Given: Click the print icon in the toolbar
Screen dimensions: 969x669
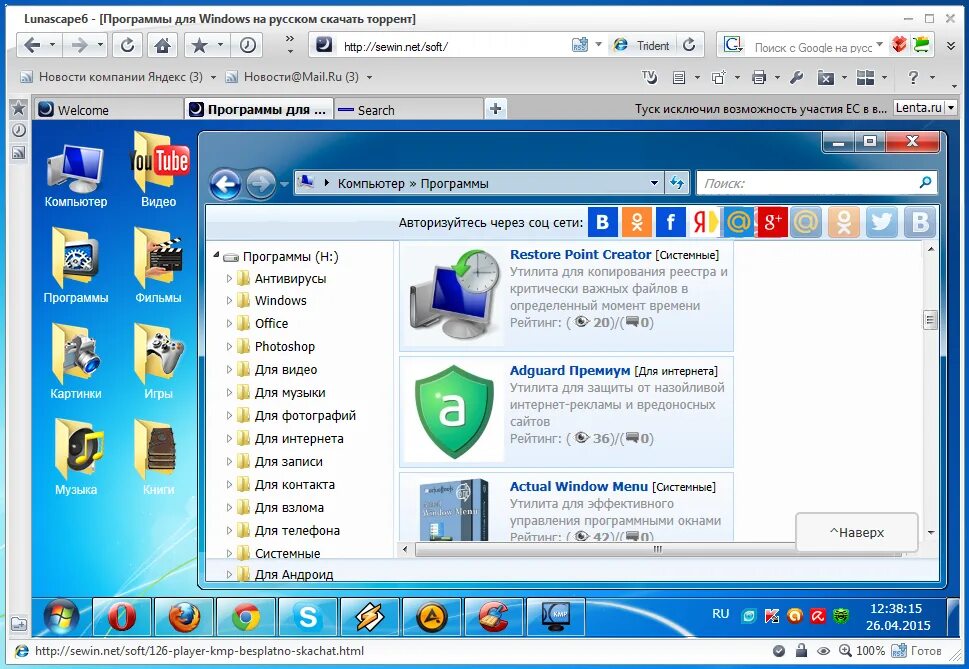Looking at the screenshot, I should tap(759, 77).
